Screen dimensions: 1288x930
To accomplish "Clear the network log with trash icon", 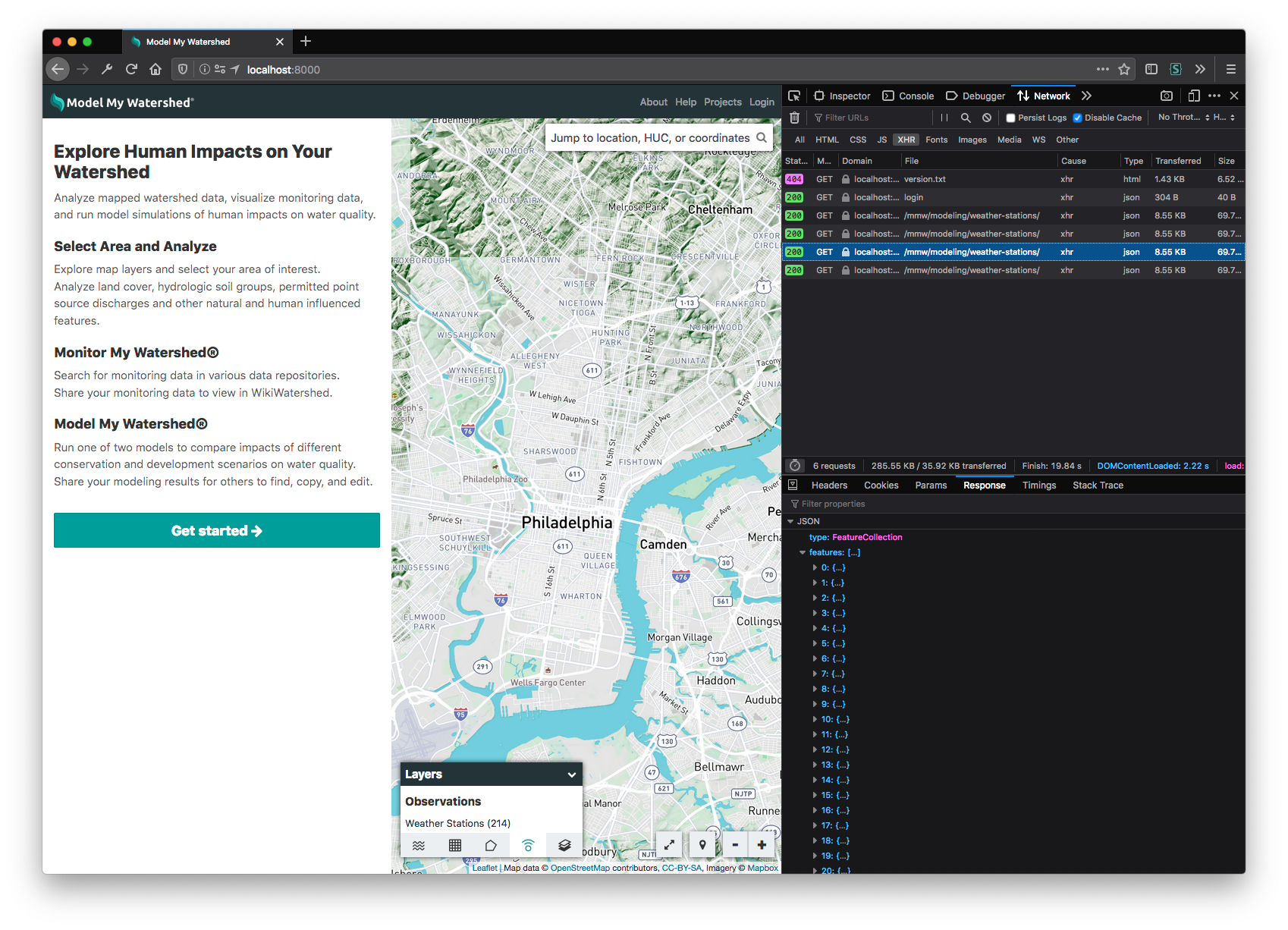I will click(794, 118).
